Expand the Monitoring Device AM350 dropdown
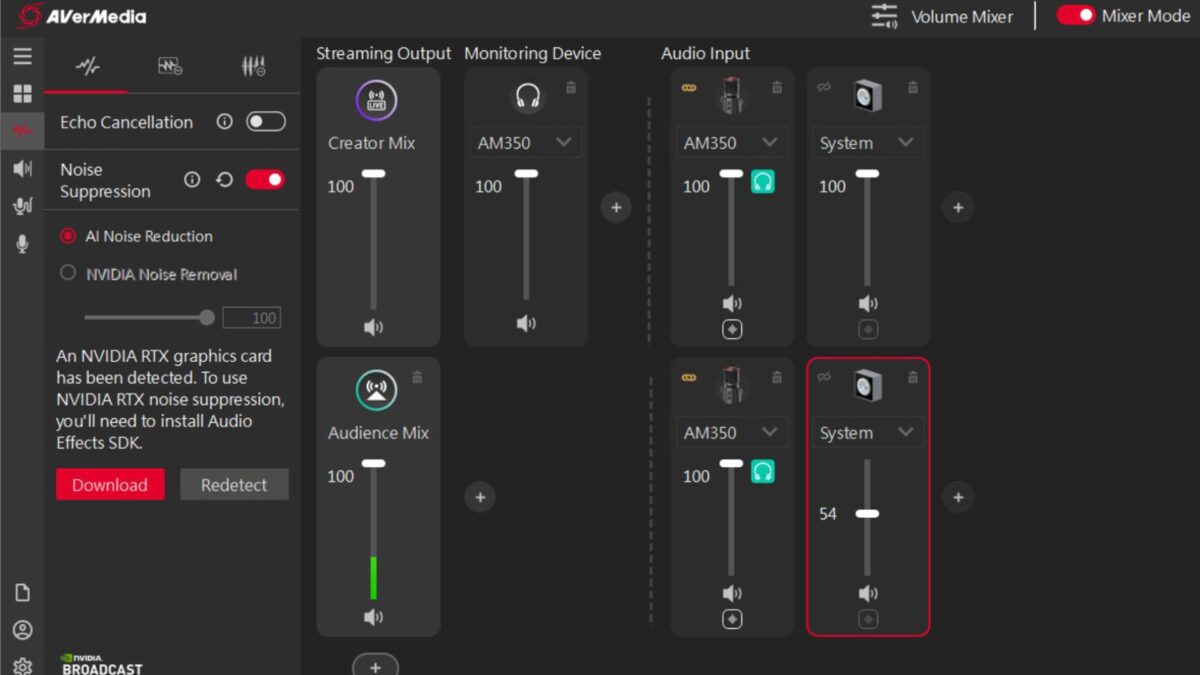The height and width of the screenshot is (675, 1200). click(x=526, y=143)
